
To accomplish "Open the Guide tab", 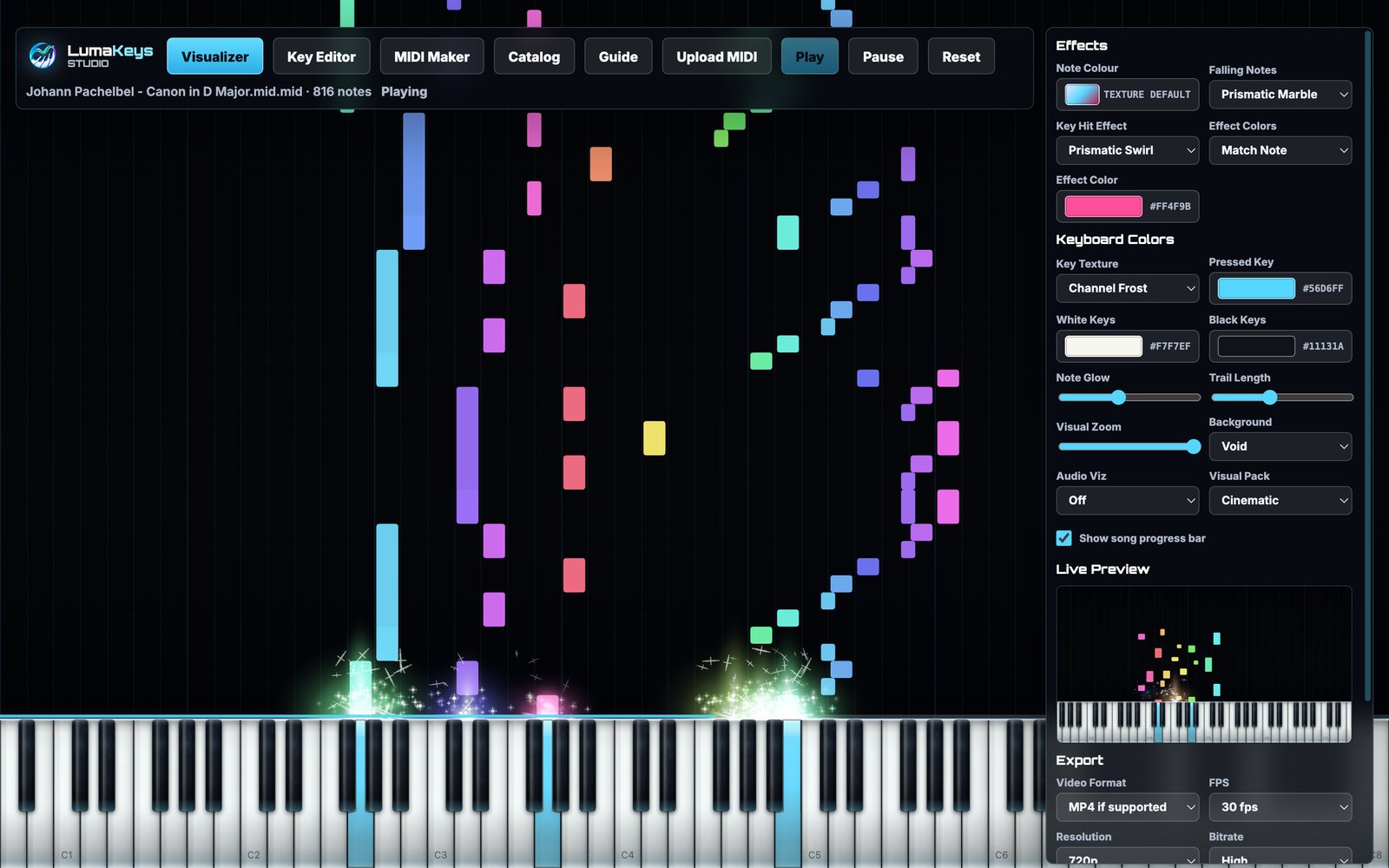I will pyautogui.click(x=618, y=56).
